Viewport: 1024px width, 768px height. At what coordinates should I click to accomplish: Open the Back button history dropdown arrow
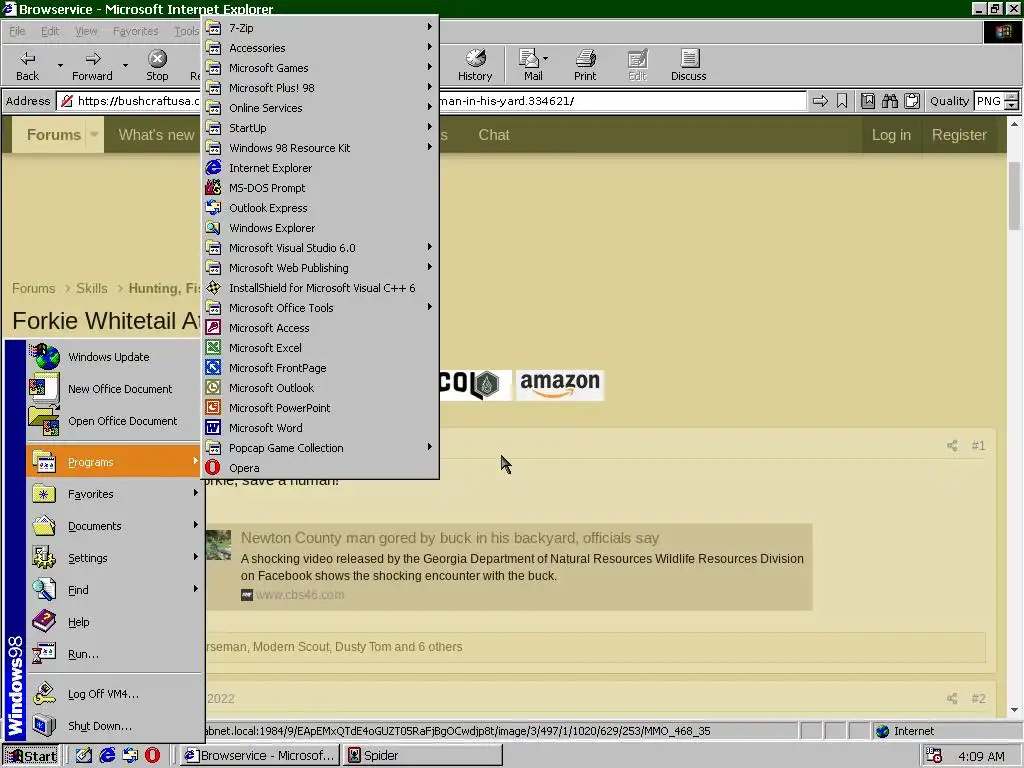(x=60, y=65)
